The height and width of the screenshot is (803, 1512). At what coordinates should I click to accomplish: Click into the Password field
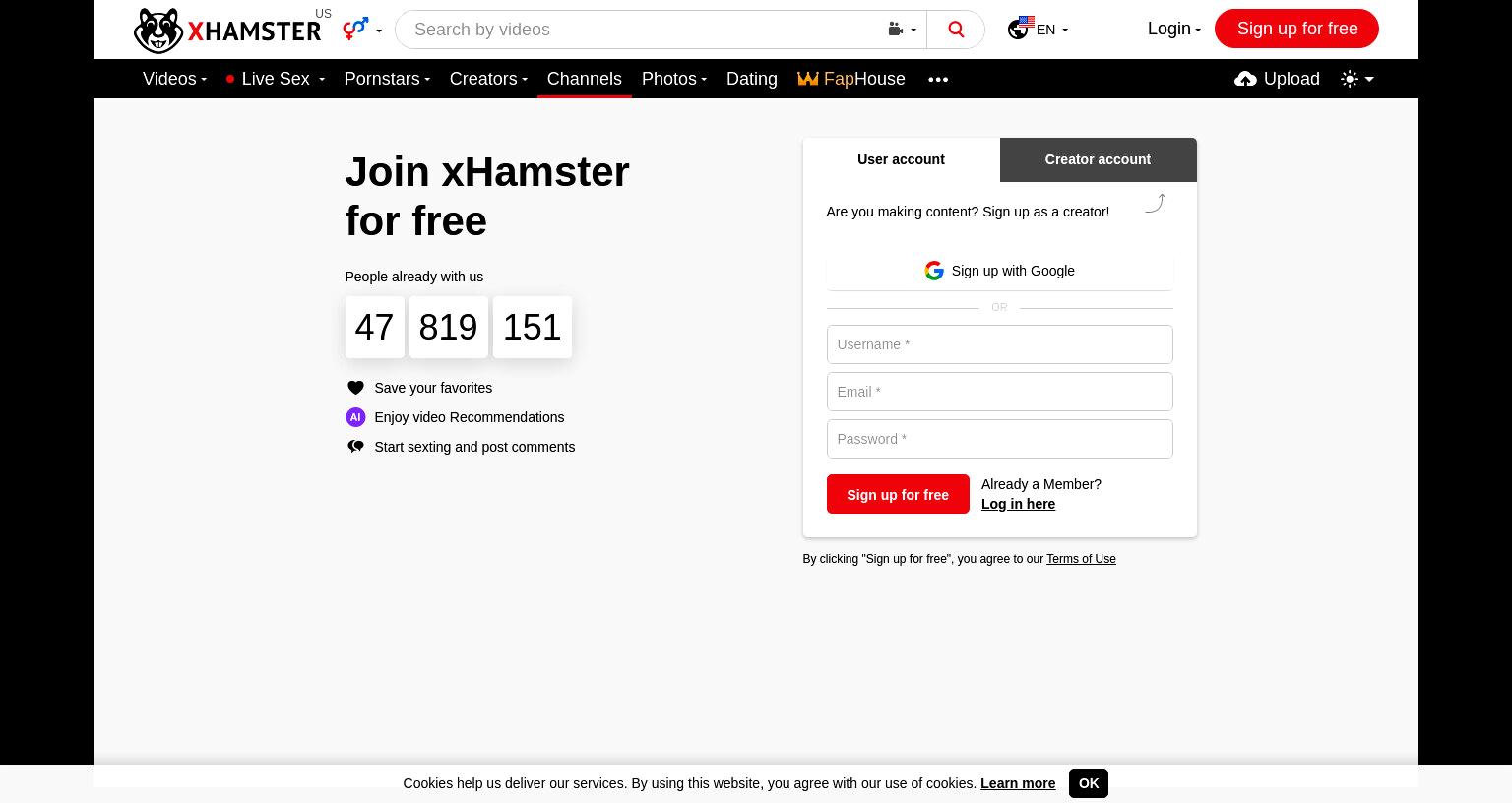(x=999, y=439)
